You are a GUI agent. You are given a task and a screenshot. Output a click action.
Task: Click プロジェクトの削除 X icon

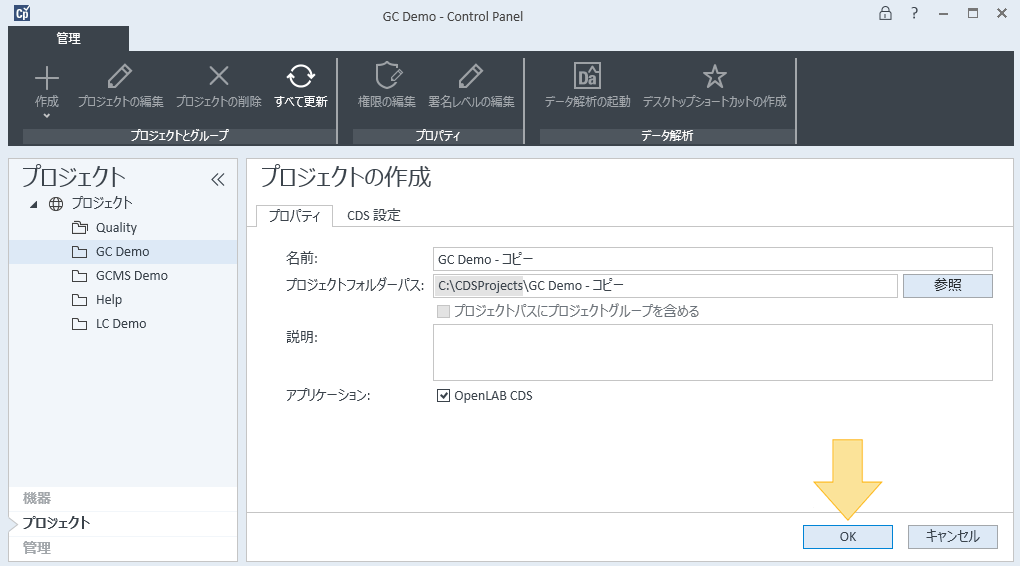219,76
